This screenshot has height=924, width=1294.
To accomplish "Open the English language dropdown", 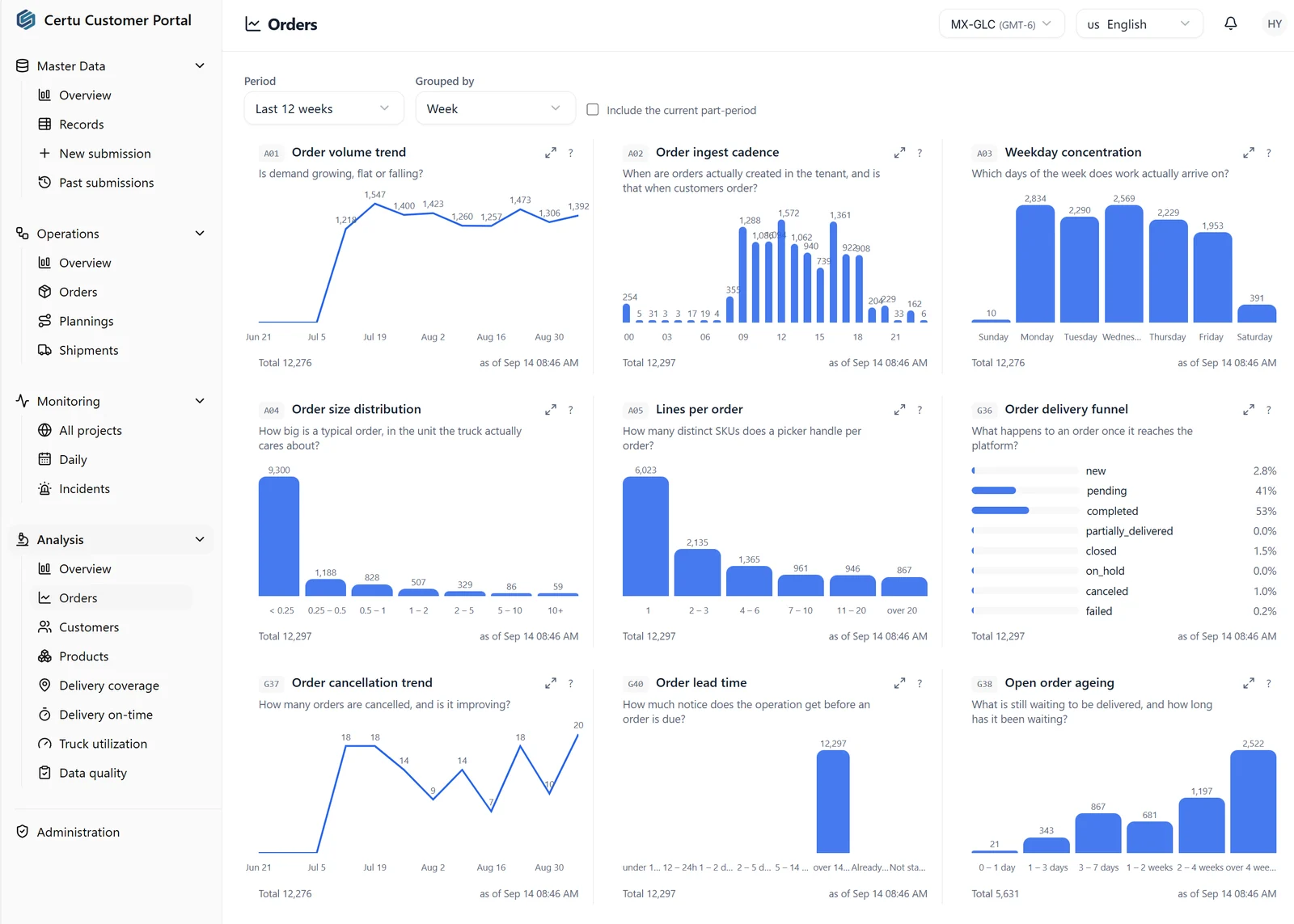I will coord(1139,24).
